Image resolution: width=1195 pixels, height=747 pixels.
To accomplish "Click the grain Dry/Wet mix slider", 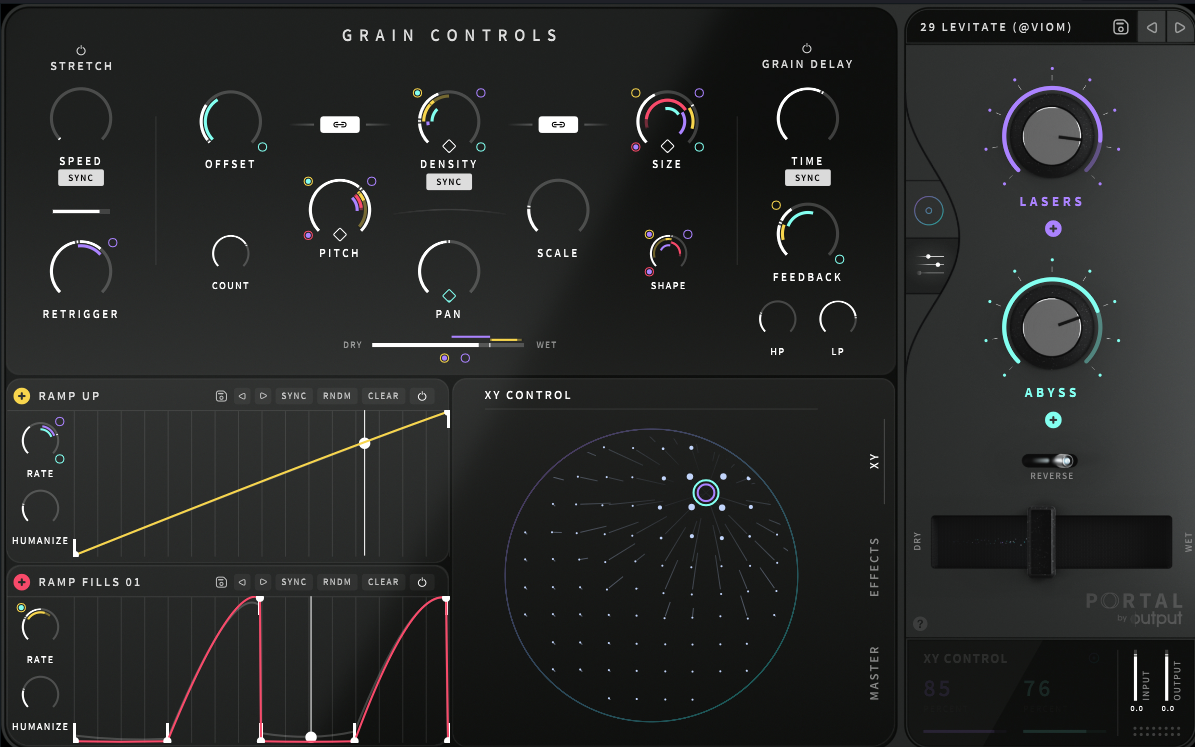I will tap(448, 345).
